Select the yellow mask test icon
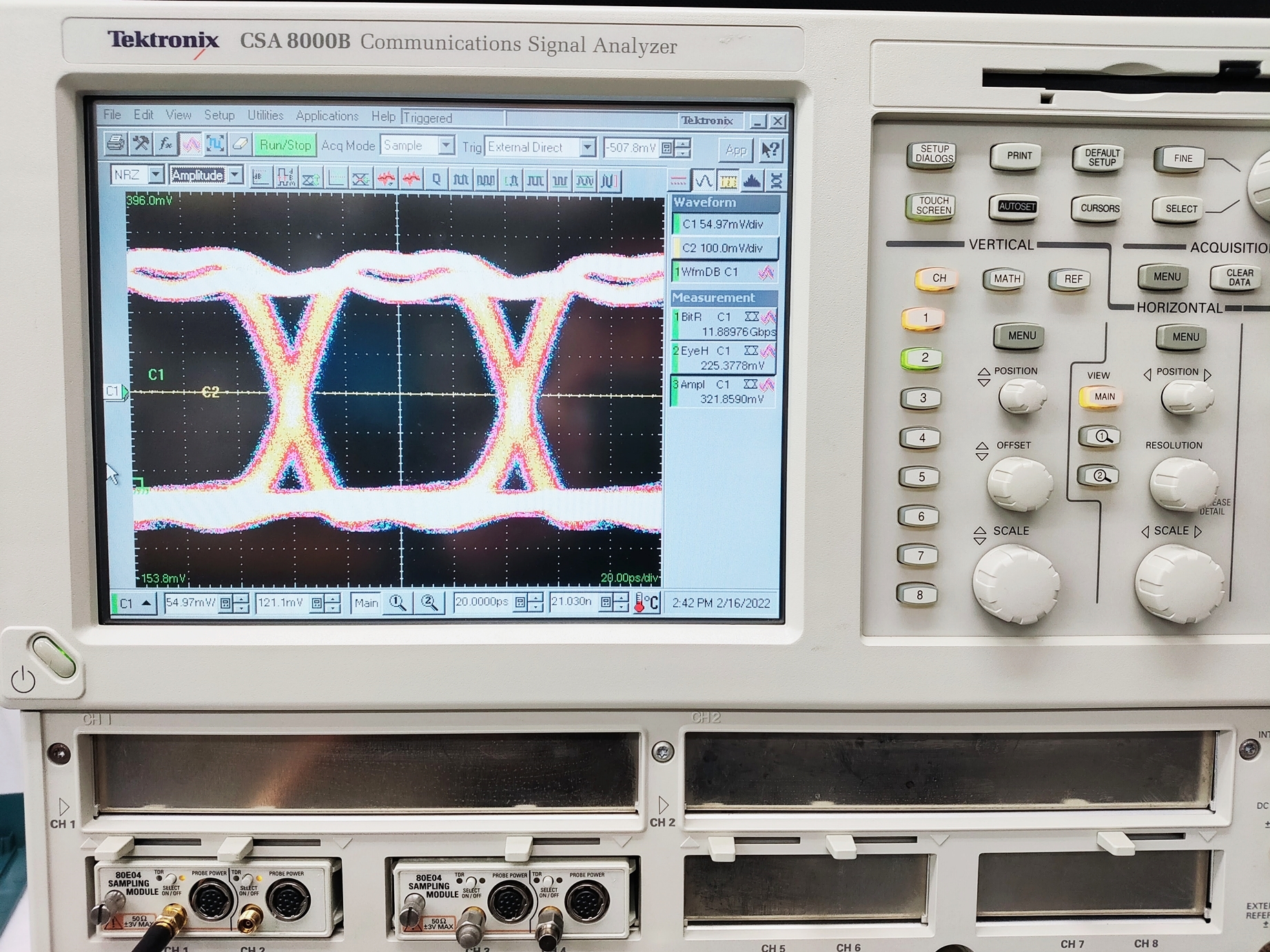The width and height of the screenshot is (1270, 952). click(728, 181)
